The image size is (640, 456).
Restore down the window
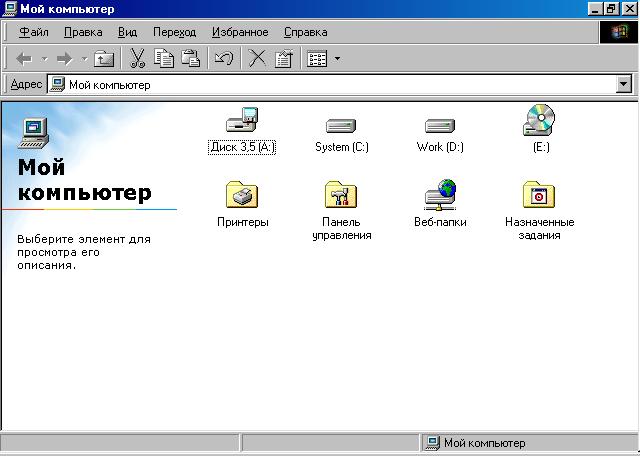611,9
